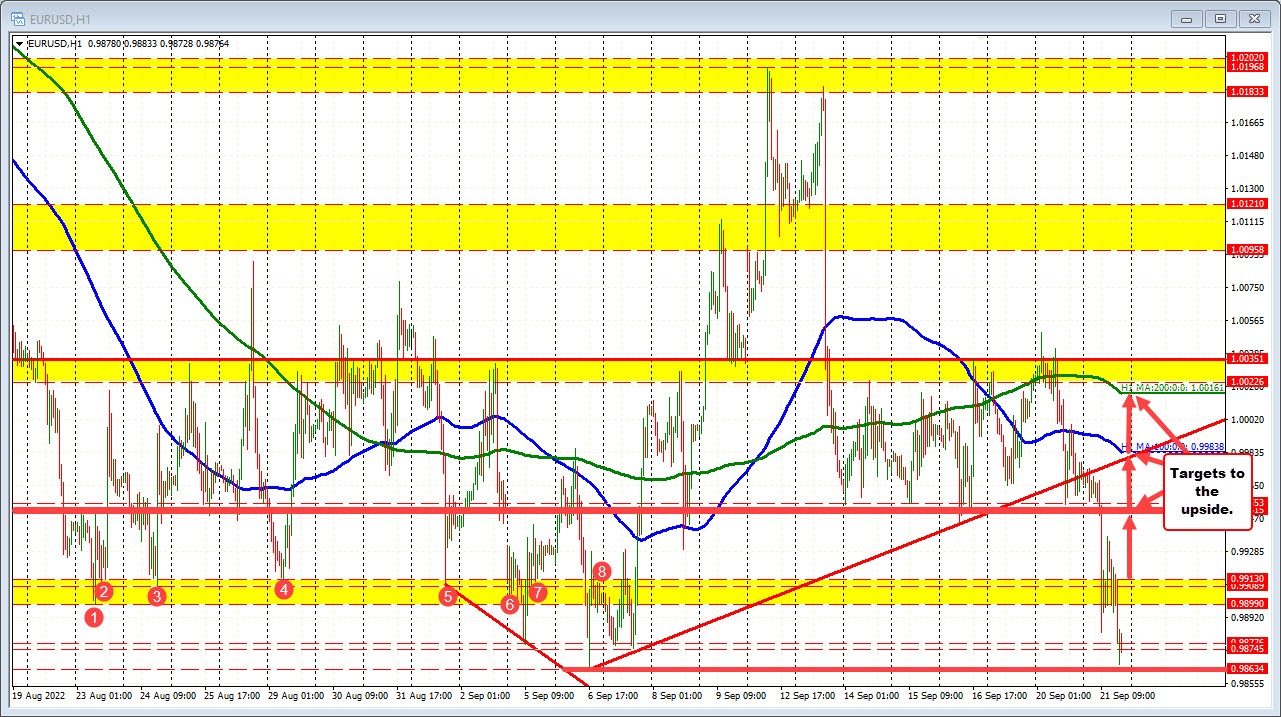Select circled marker 6 on the chart
1281x717 pixels.
click(509, 604)
